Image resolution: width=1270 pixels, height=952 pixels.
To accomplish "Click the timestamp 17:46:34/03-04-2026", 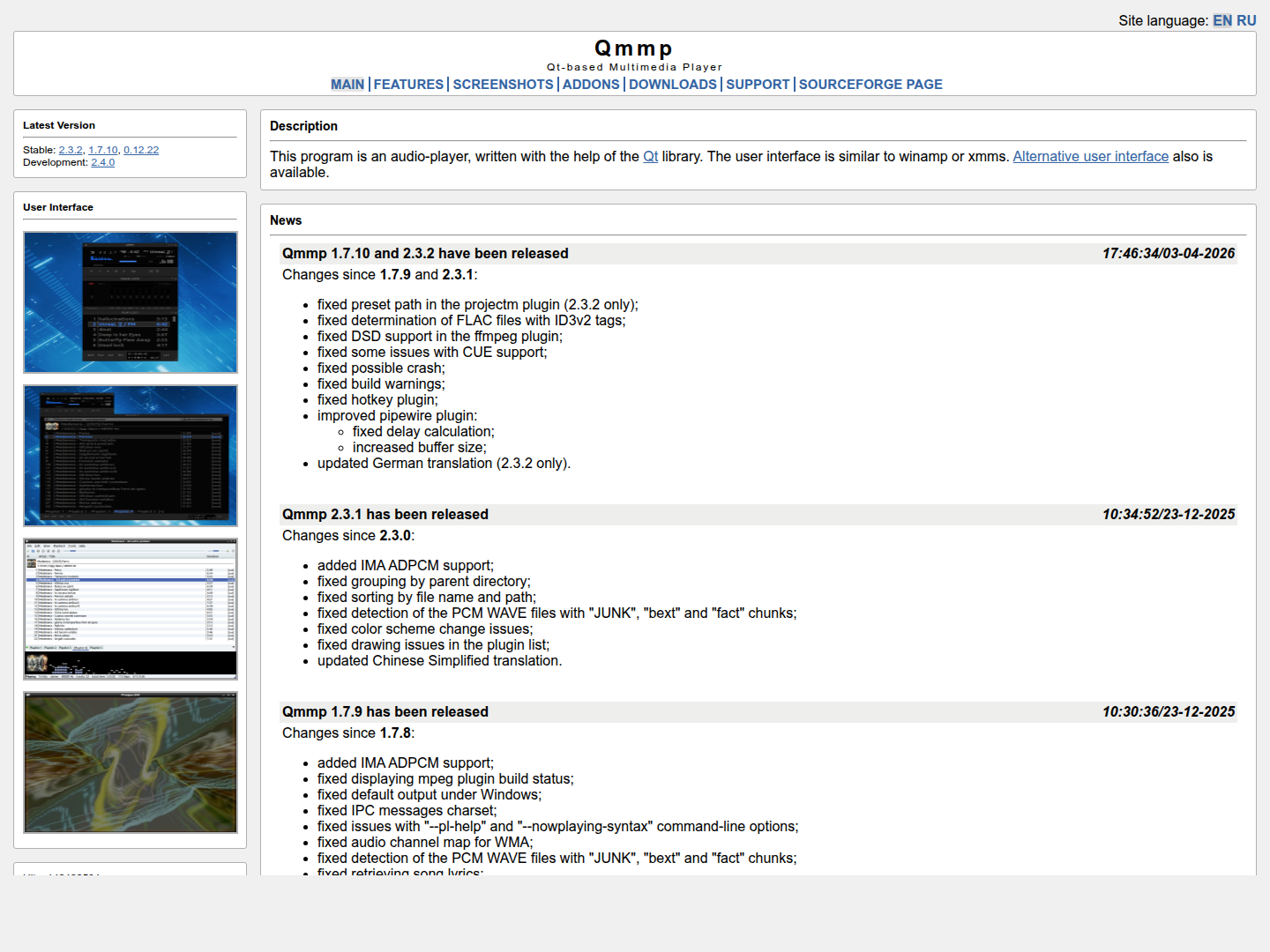I will tap(1169, 254).
